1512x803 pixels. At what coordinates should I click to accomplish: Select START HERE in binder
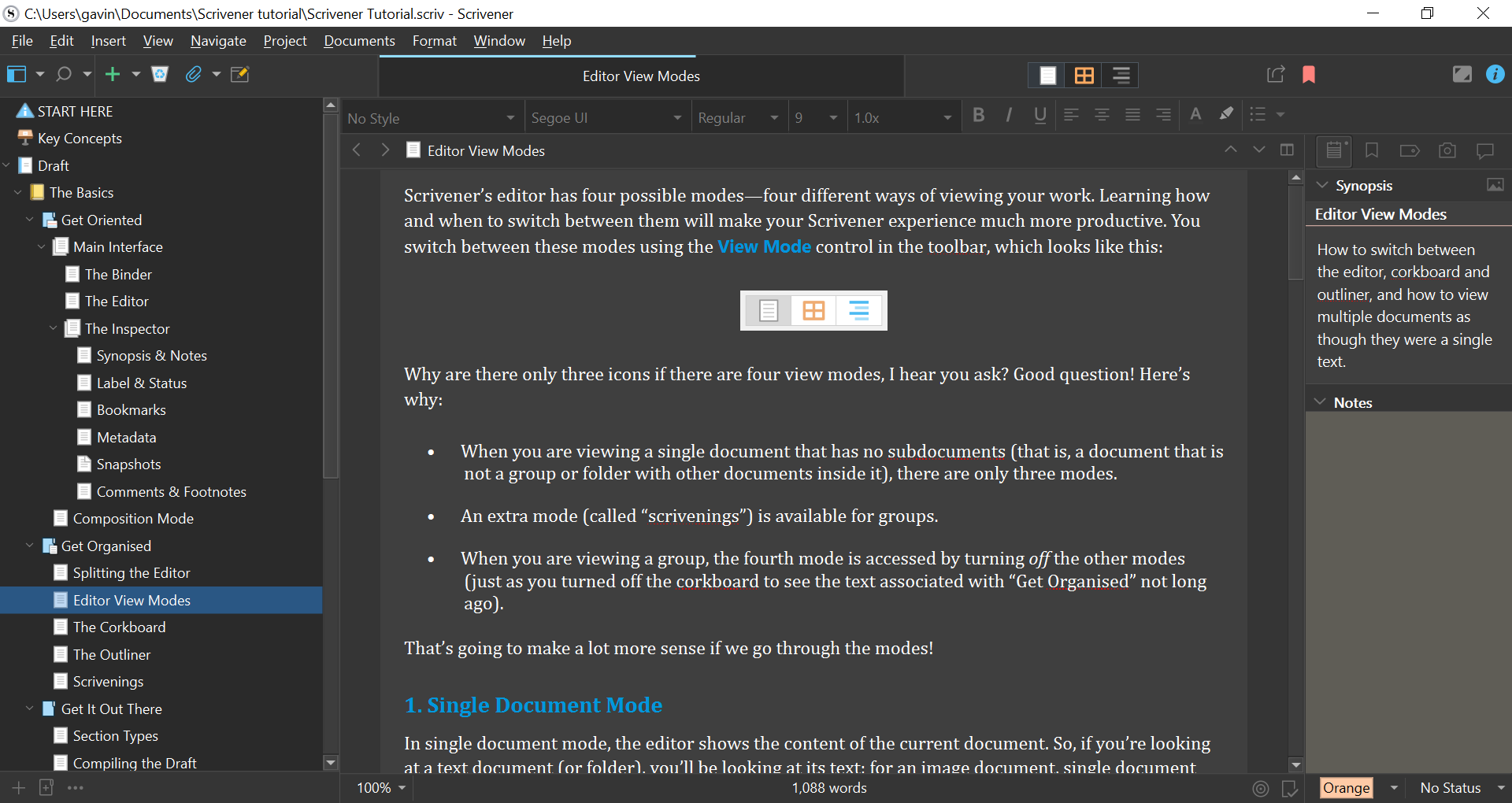75,111
